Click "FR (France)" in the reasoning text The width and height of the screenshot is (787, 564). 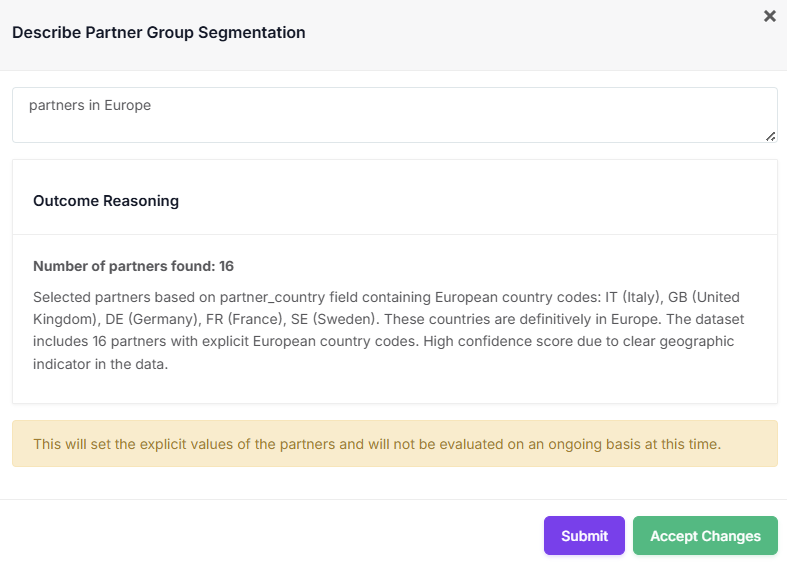(232, 319)
